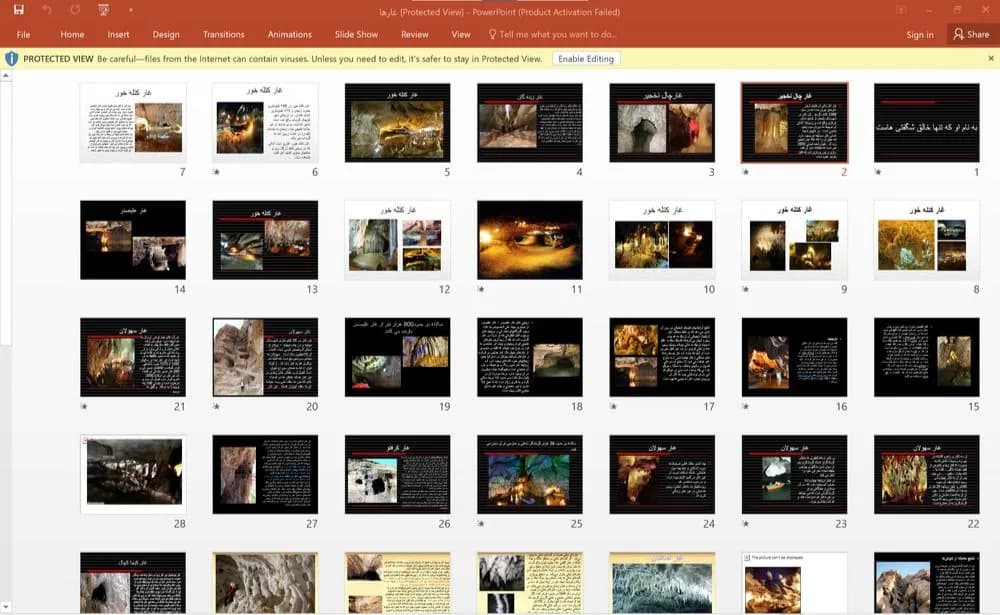Open the File tab
1000x615 pixels.
pyautogui.click(x=24, y=34)
